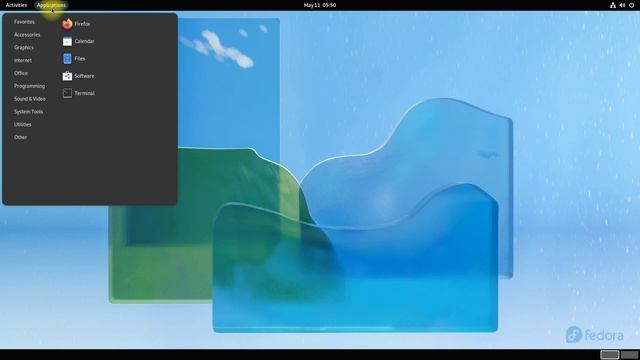This screenshot has width=640, height=360.
Task: Open the Activities overview
Action: (x=16, y=5)
